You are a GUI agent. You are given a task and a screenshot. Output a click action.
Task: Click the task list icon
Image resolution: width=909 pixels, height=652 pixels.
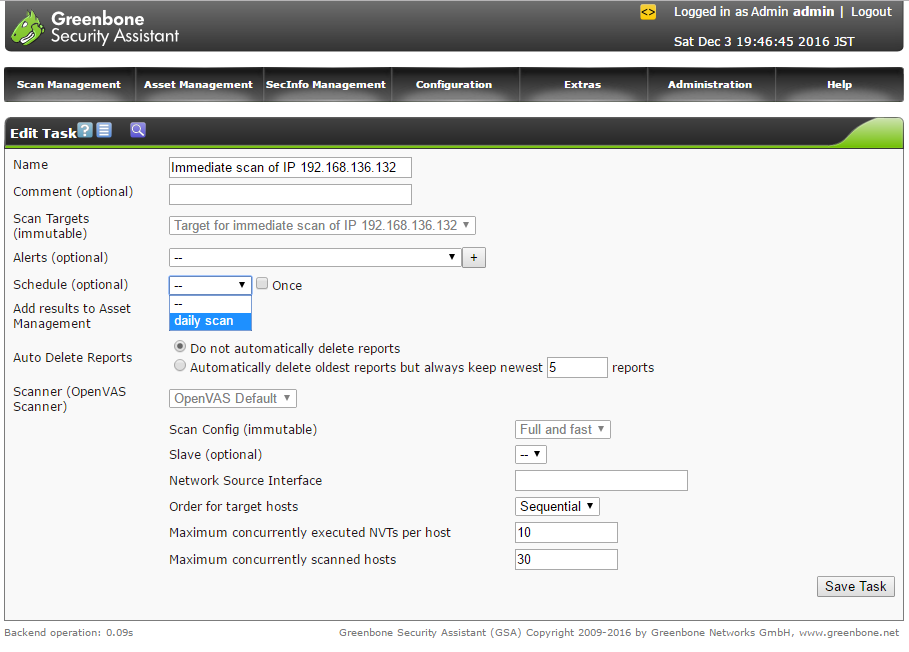click(x=104, y=131)
